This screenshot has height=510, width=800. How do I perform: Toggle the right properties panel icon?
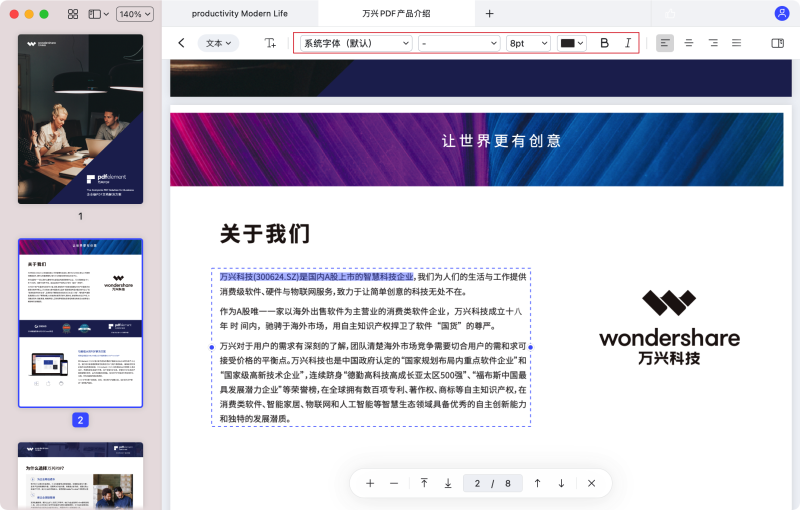point(777,43)
